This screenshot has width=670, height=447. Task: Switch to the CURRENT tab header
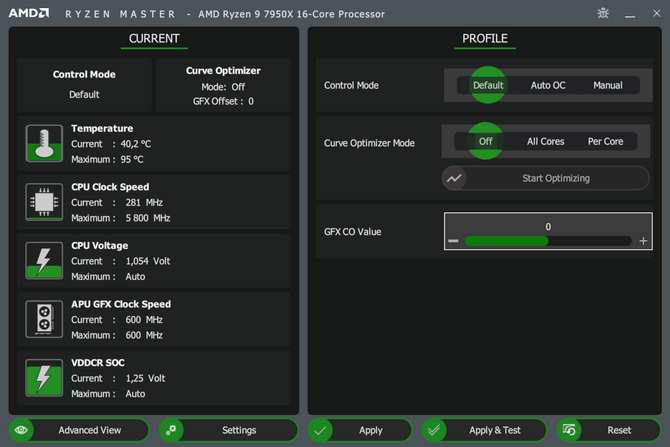click(154, 39)
